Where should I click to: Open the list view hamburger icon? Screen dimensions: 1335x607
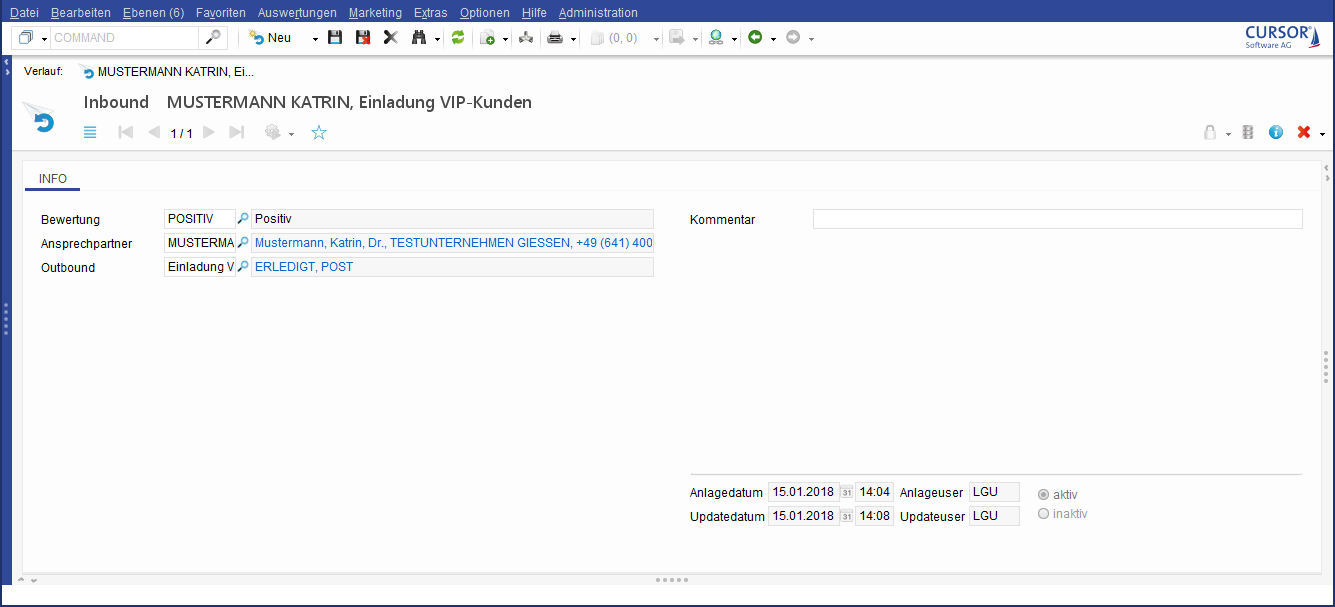coord(90,132)
